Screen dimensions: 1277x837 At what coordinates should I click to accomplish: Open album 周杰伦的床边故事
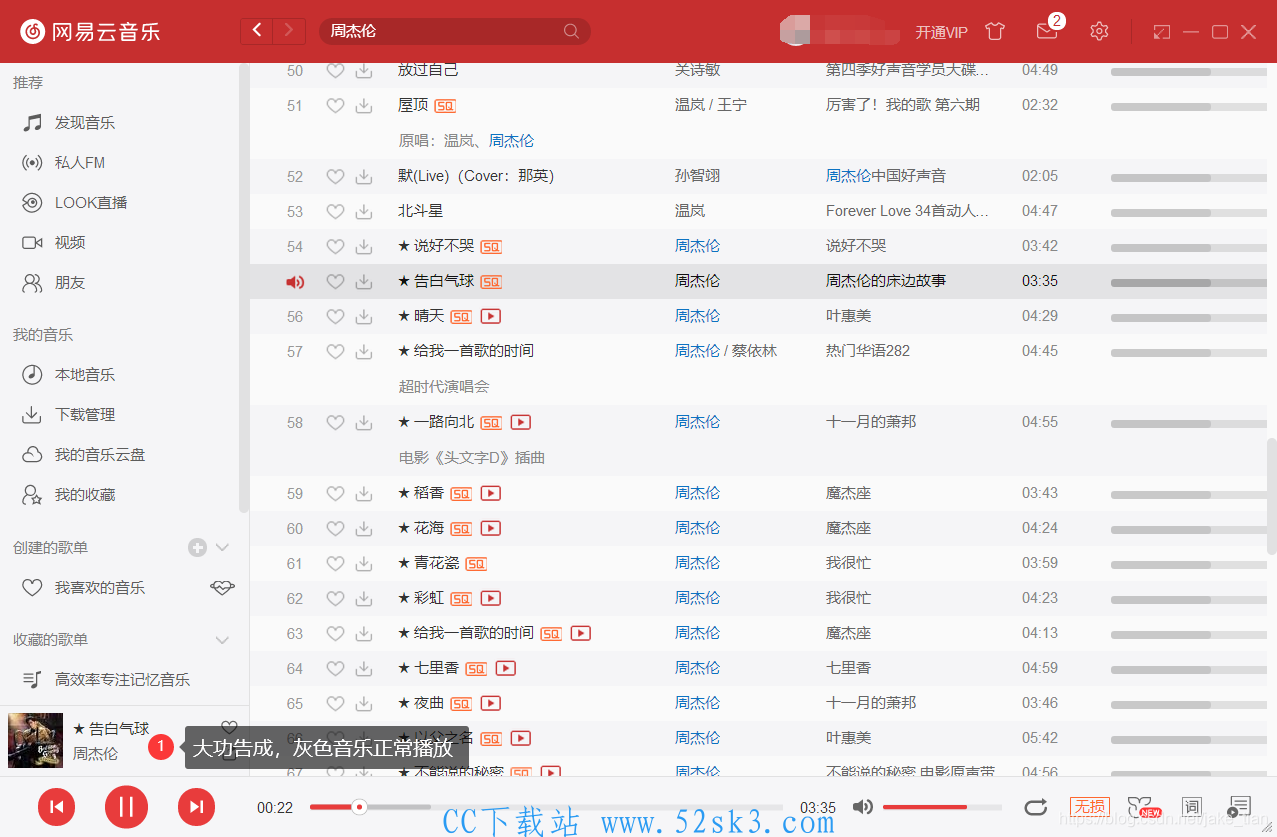click(886, 281)
